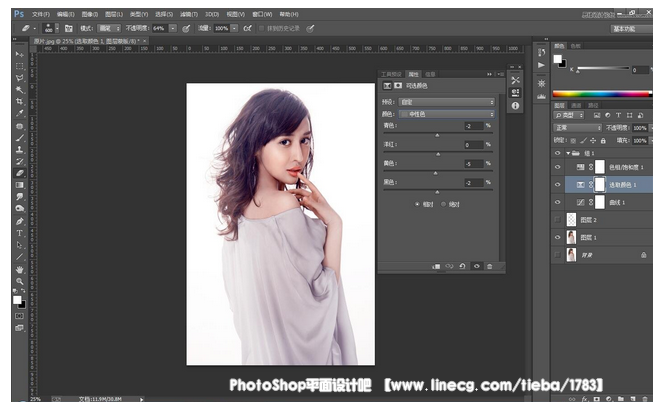Select the Pen tool
Viewport: 653px width, 402px height.
point(20,221)
